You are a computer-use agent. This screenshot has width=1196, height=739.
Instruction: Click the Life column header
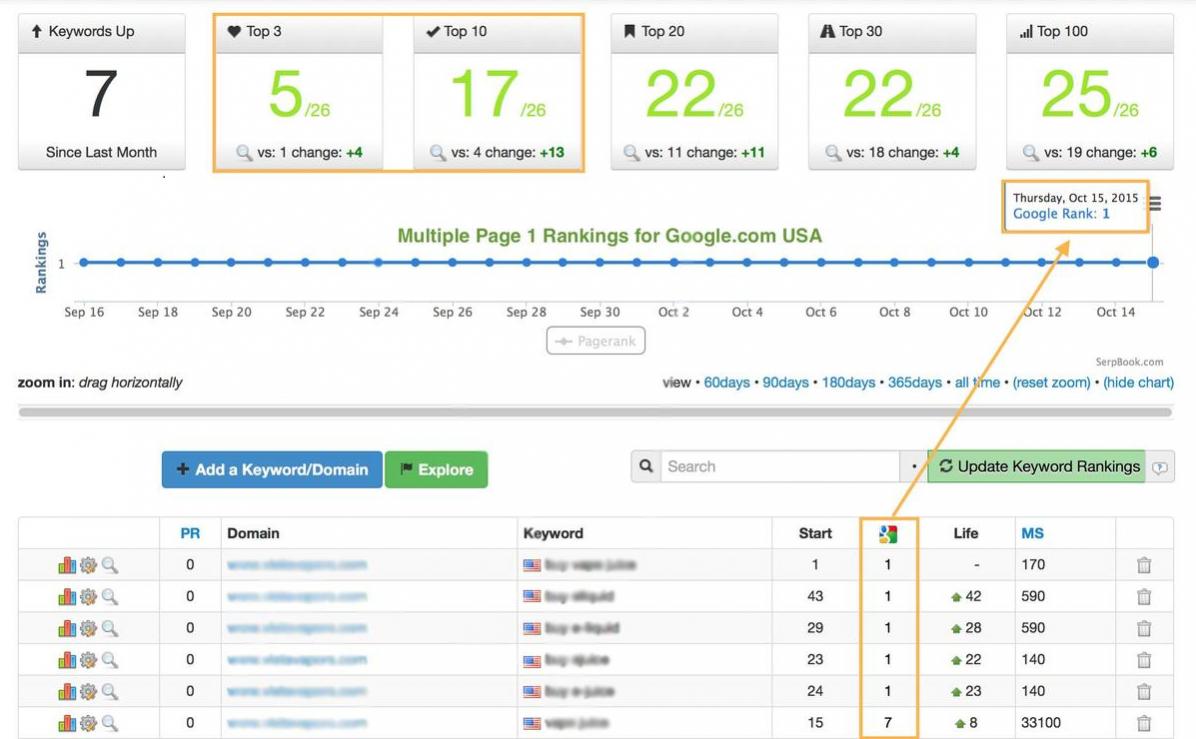[966, 534]
